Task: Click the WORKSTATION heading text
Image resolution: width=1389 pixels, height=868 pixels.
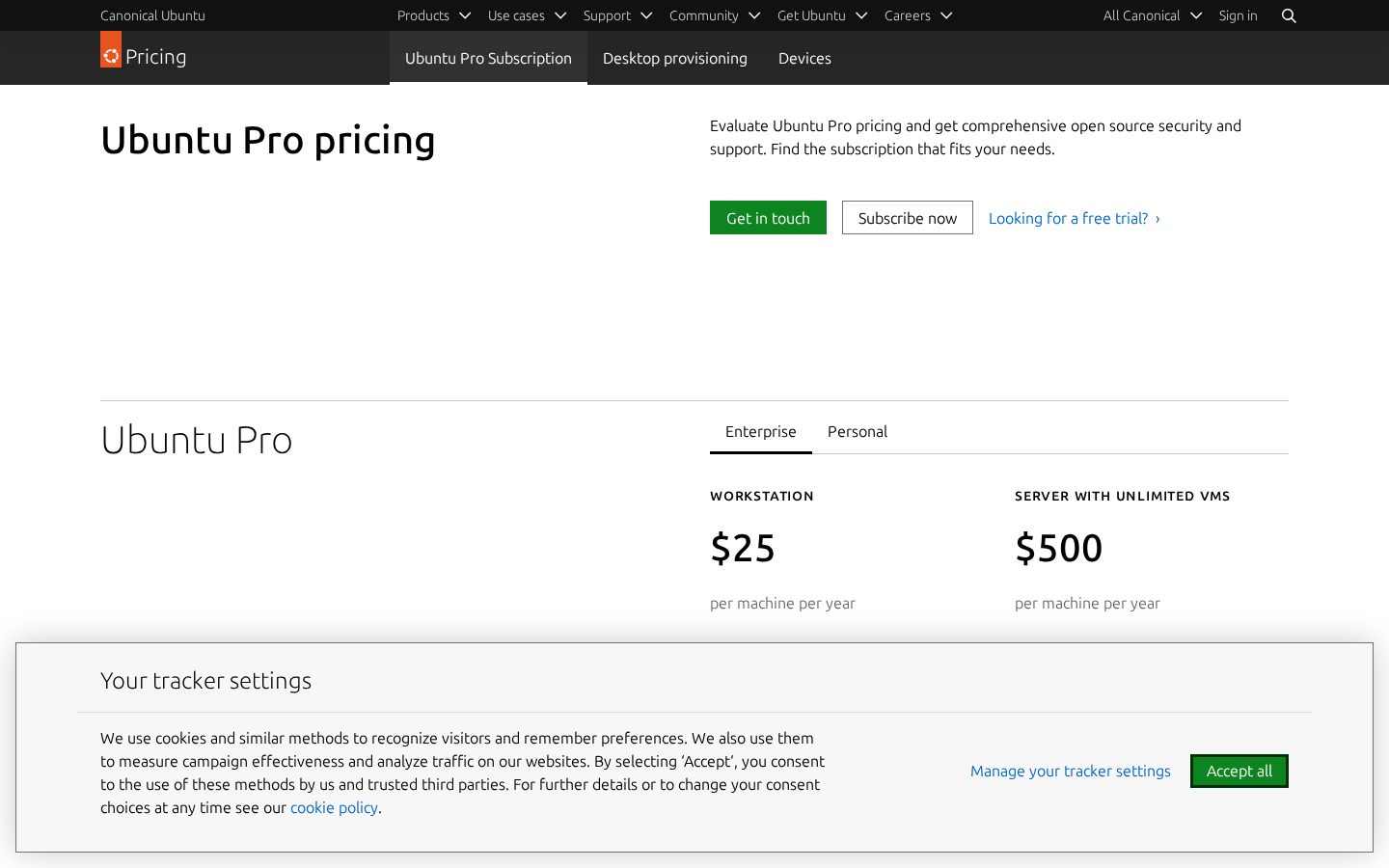Action: tap(762, 496)
